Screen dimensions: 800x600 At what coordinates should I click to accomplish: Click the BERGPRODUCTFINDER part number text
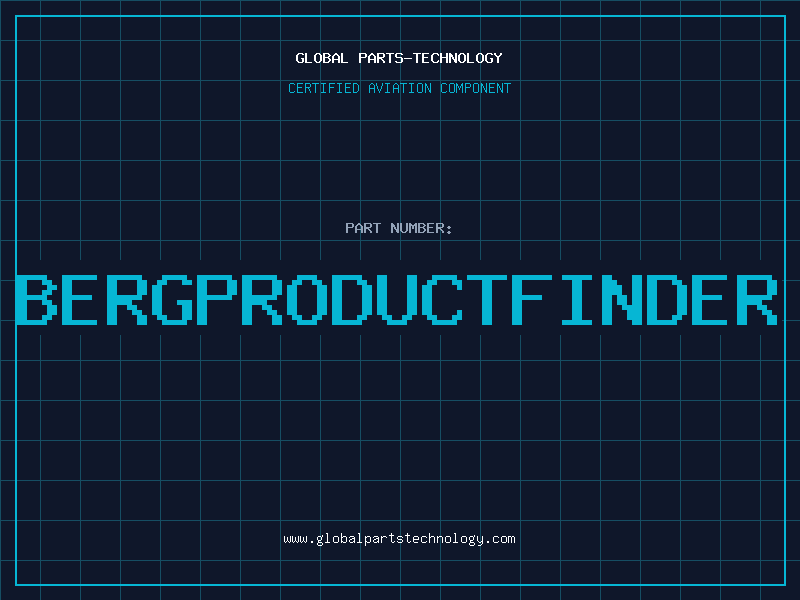pos(397,300)
